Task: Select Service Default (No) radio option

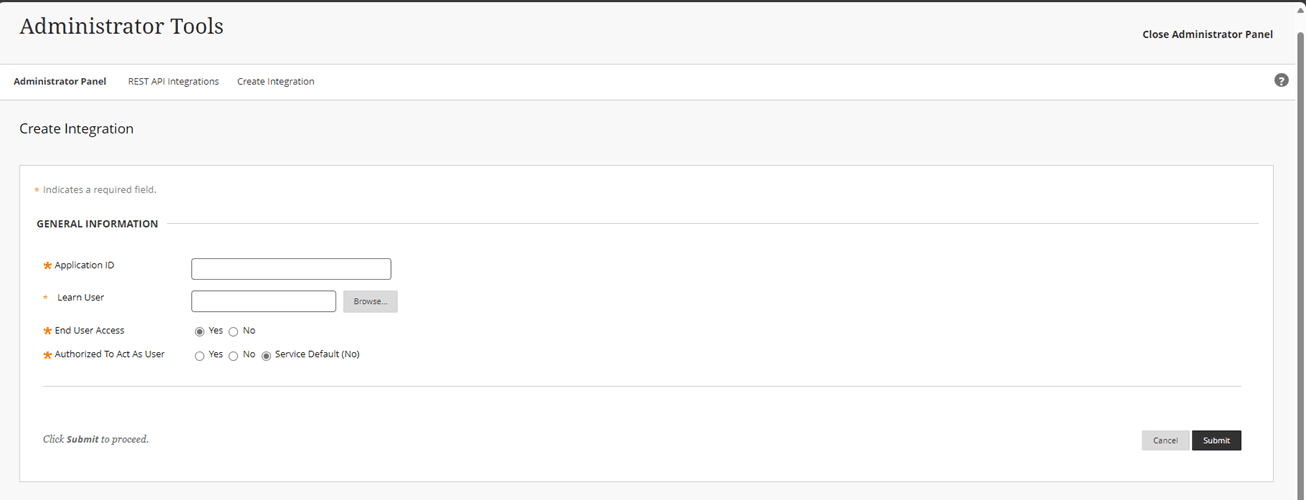Action: tap(266, 355)
